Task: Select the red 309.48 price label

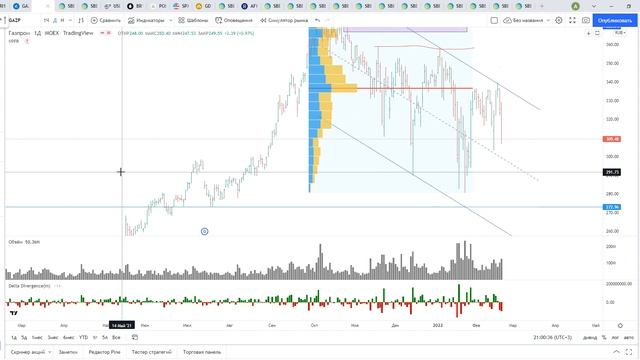Action: (611, 139)
